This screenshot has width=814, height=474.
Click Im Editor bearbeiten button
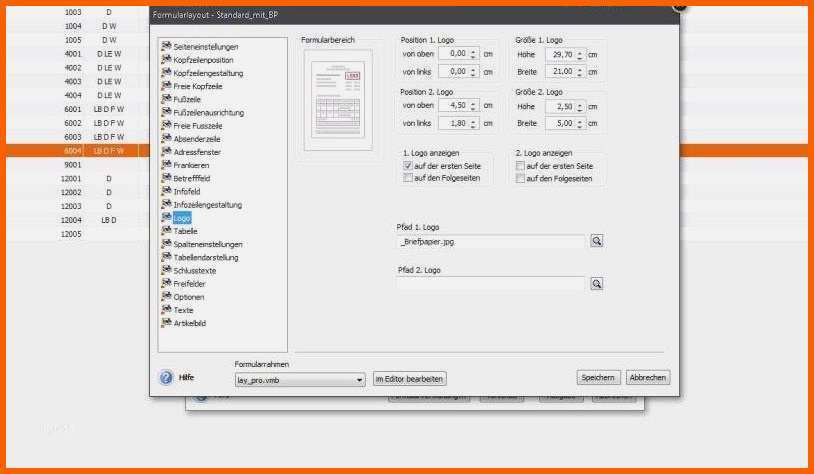click(410, 379)
